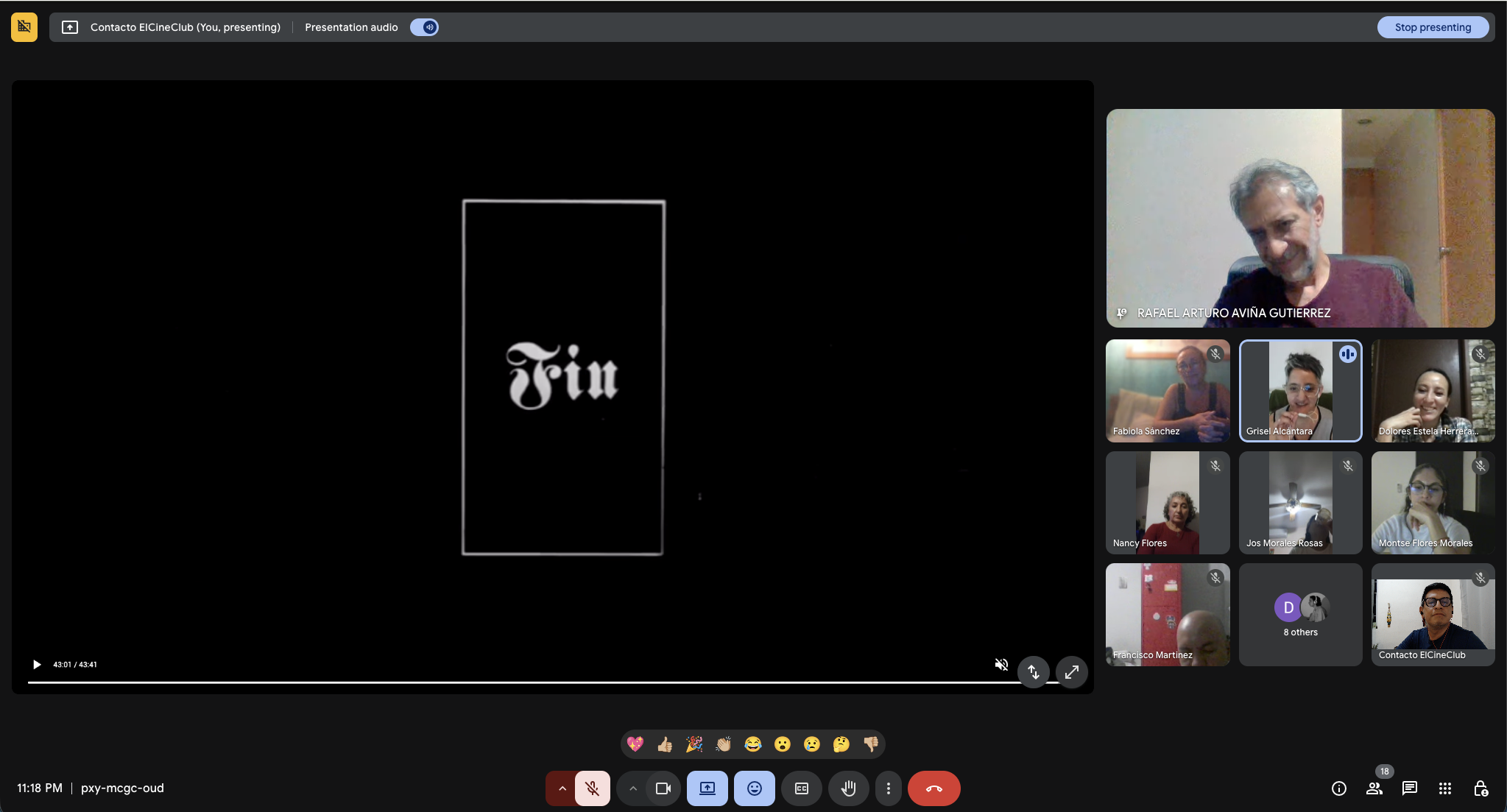The height and width of the screenshot is (812, 1507).
Task: Turn on captions
Action: [x=801, y=788]
